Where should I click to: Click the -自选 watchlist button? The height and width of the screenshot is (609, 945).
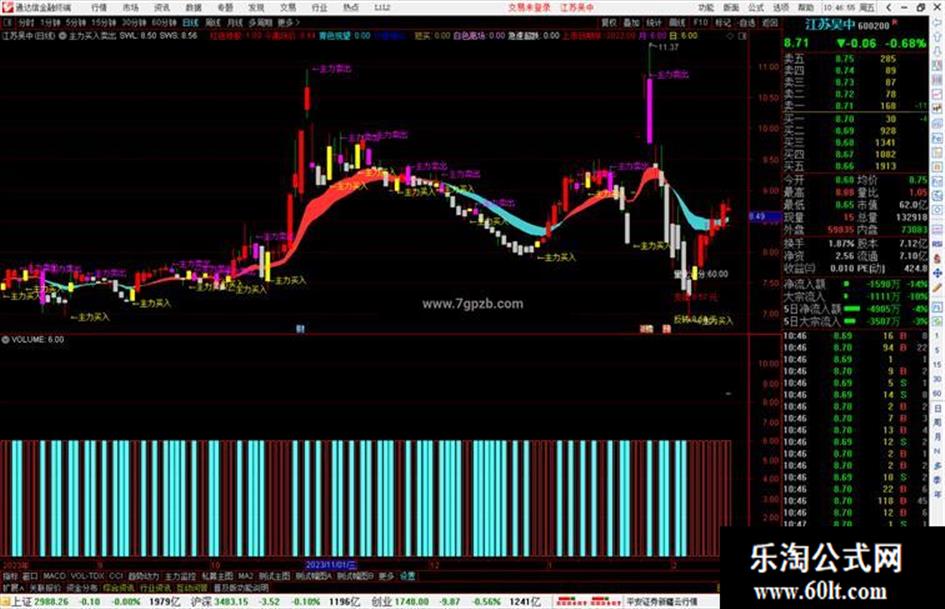[746, 22]
